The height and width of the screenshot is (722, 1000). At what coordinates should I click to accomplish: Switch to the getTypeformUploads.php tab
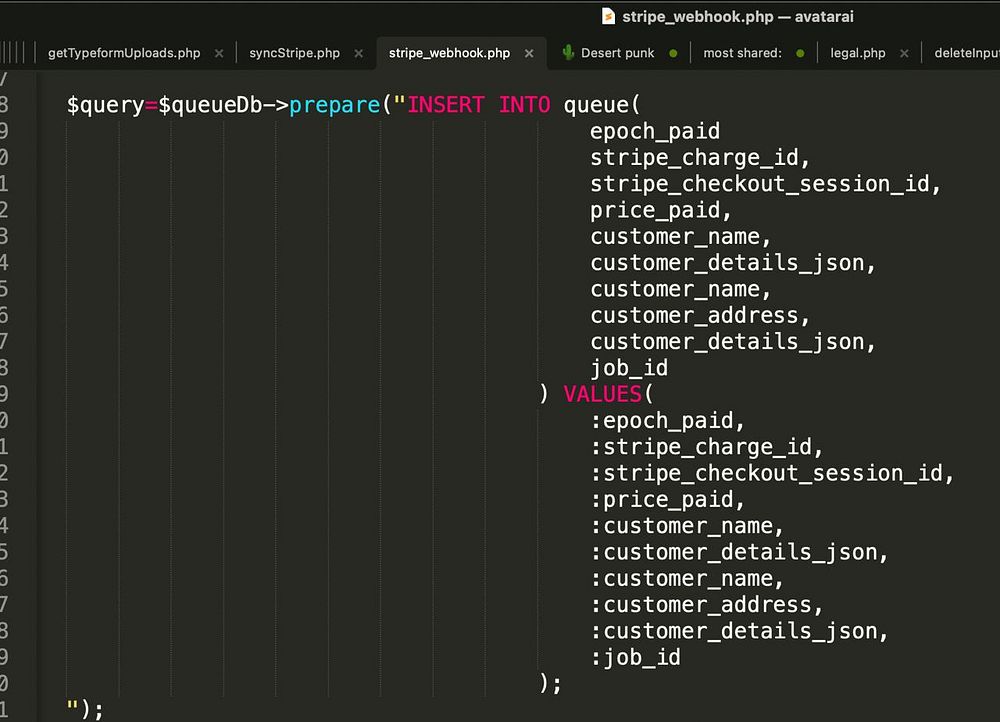pos(123,53)
